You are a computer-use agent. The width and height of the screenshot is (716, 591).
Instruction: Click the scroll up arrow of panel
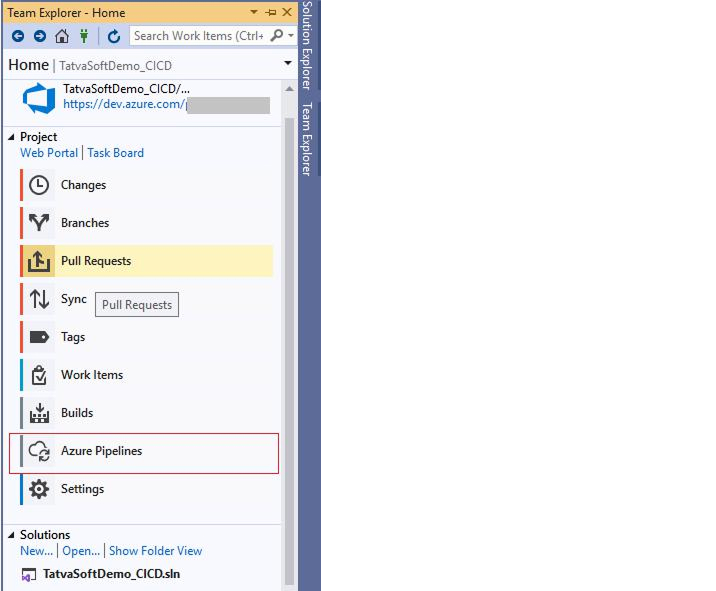(289, 89)
